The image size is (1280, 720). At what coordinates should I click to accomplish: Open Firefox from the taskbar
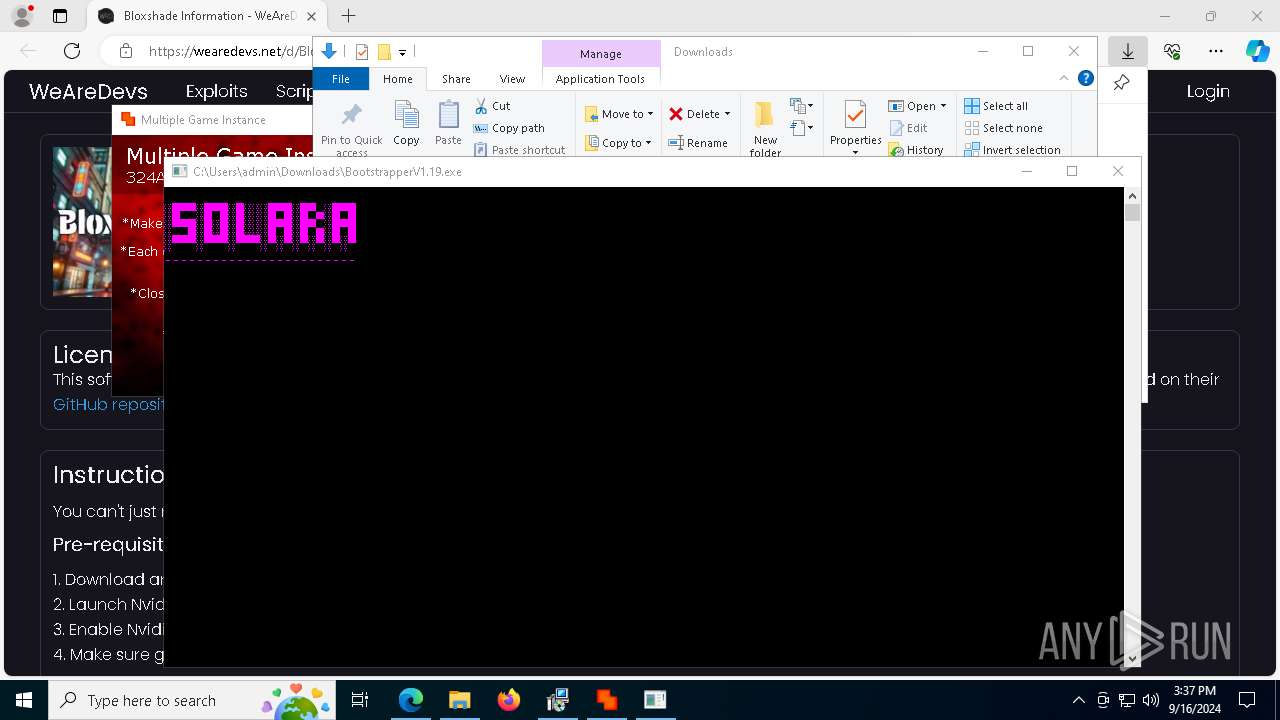pos(509,700)
